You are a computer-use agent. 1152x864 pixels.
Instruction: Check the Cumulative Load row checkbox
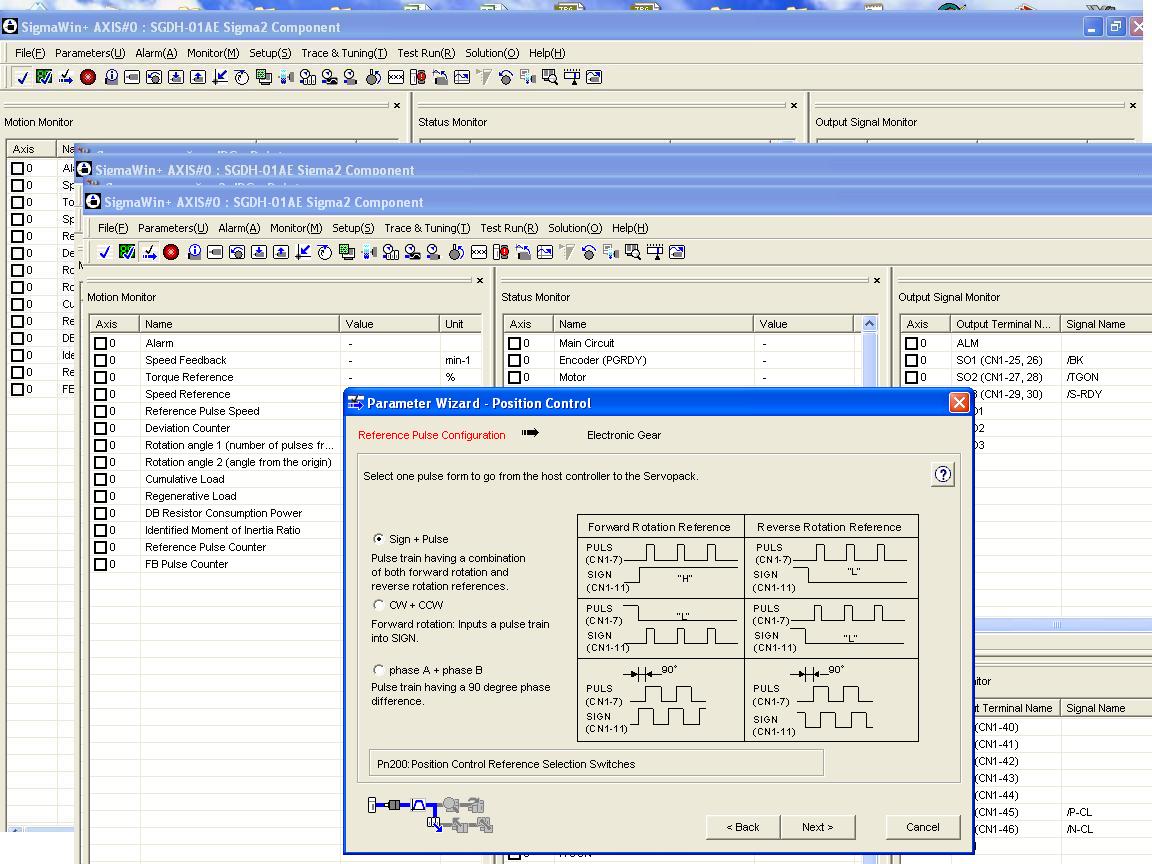point(101,479)
